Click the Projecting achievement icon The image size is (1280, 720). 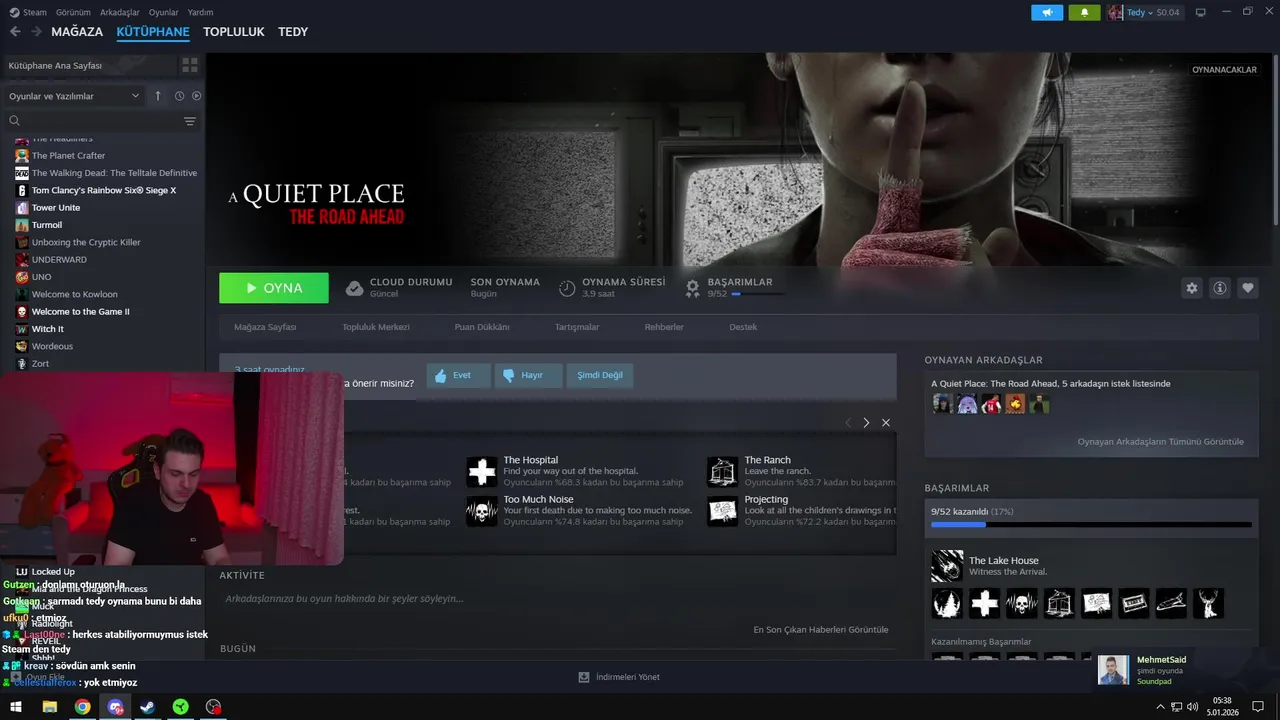(722, 511)
